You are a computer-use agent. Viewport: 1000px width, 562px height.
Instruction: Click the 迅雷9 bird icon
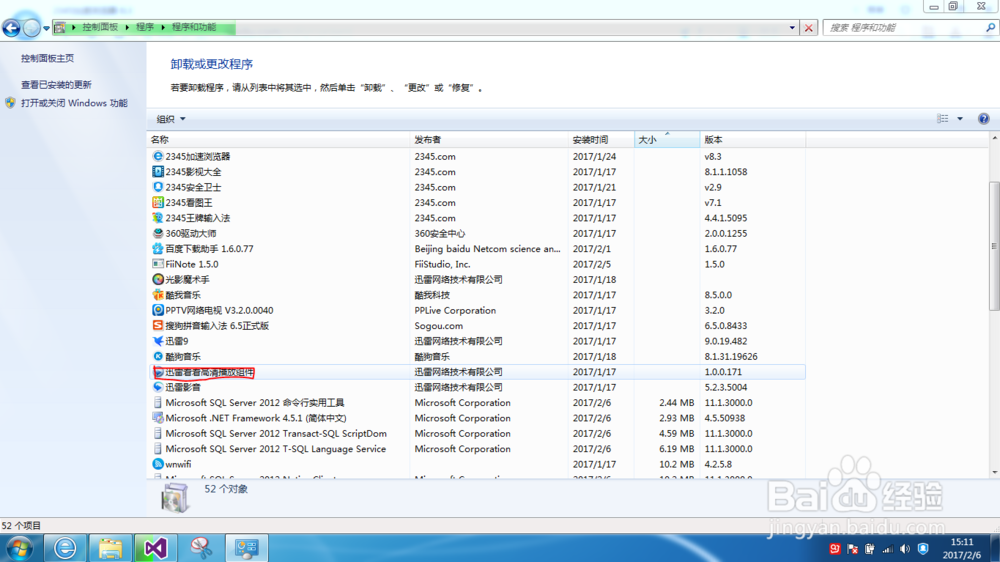point(158,341)
